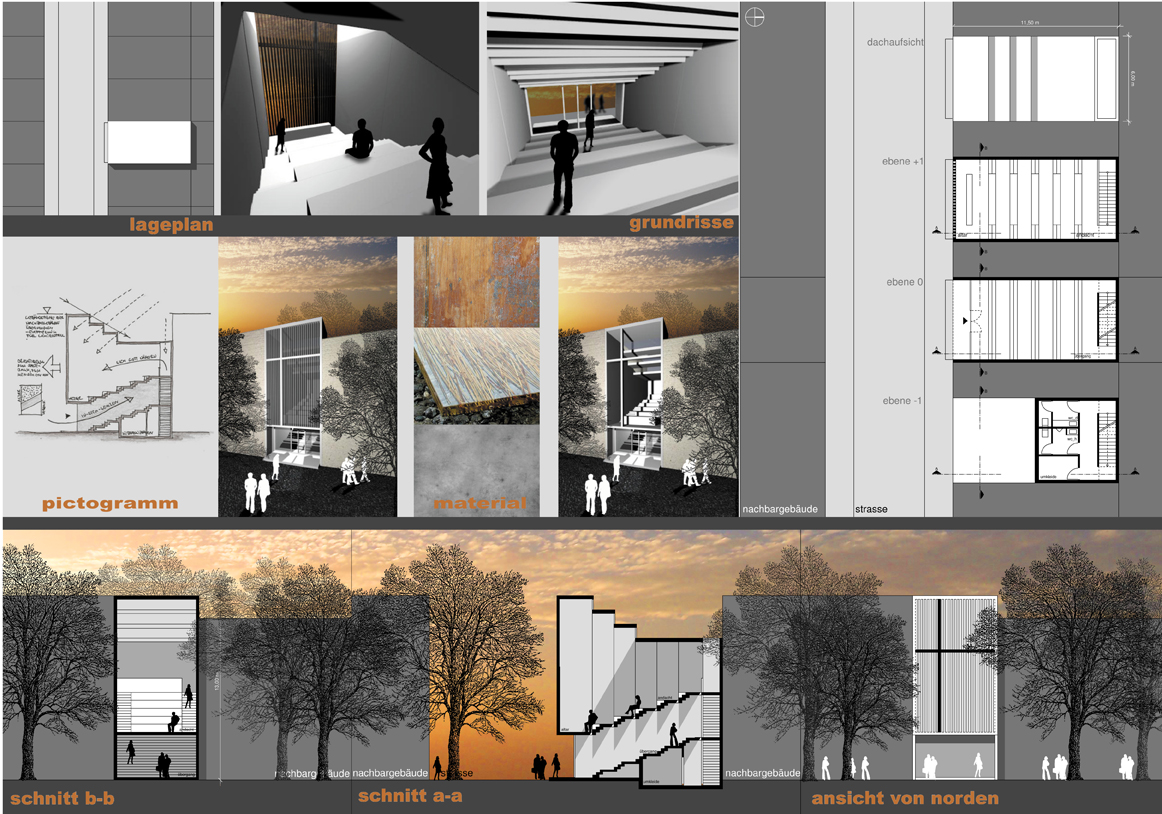
Task: Click the 'grundrisse' heading
Action: [x=681, y=223]
